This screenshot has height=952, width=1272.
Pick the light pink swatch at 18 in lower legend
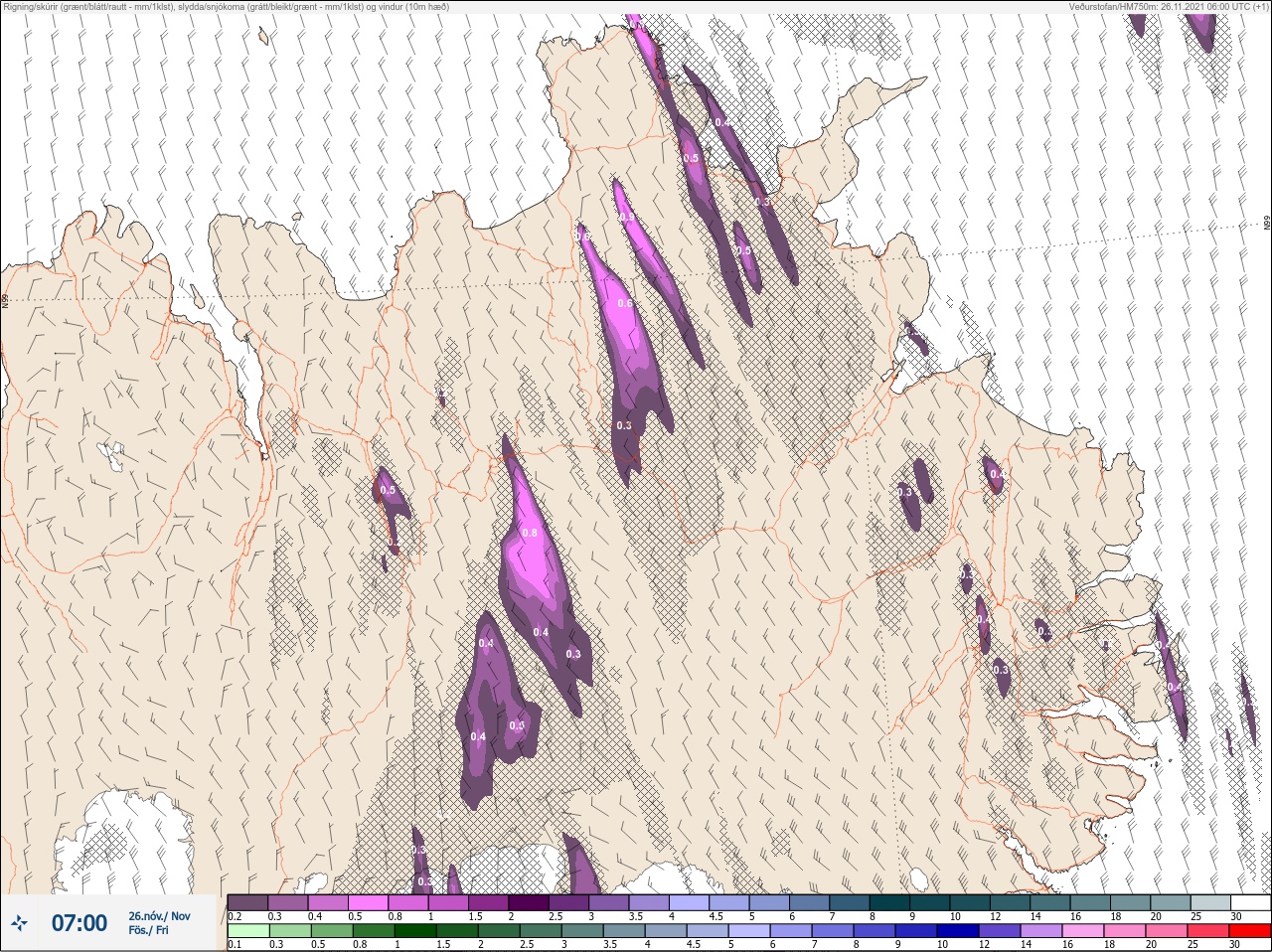tap(1123, 931)
